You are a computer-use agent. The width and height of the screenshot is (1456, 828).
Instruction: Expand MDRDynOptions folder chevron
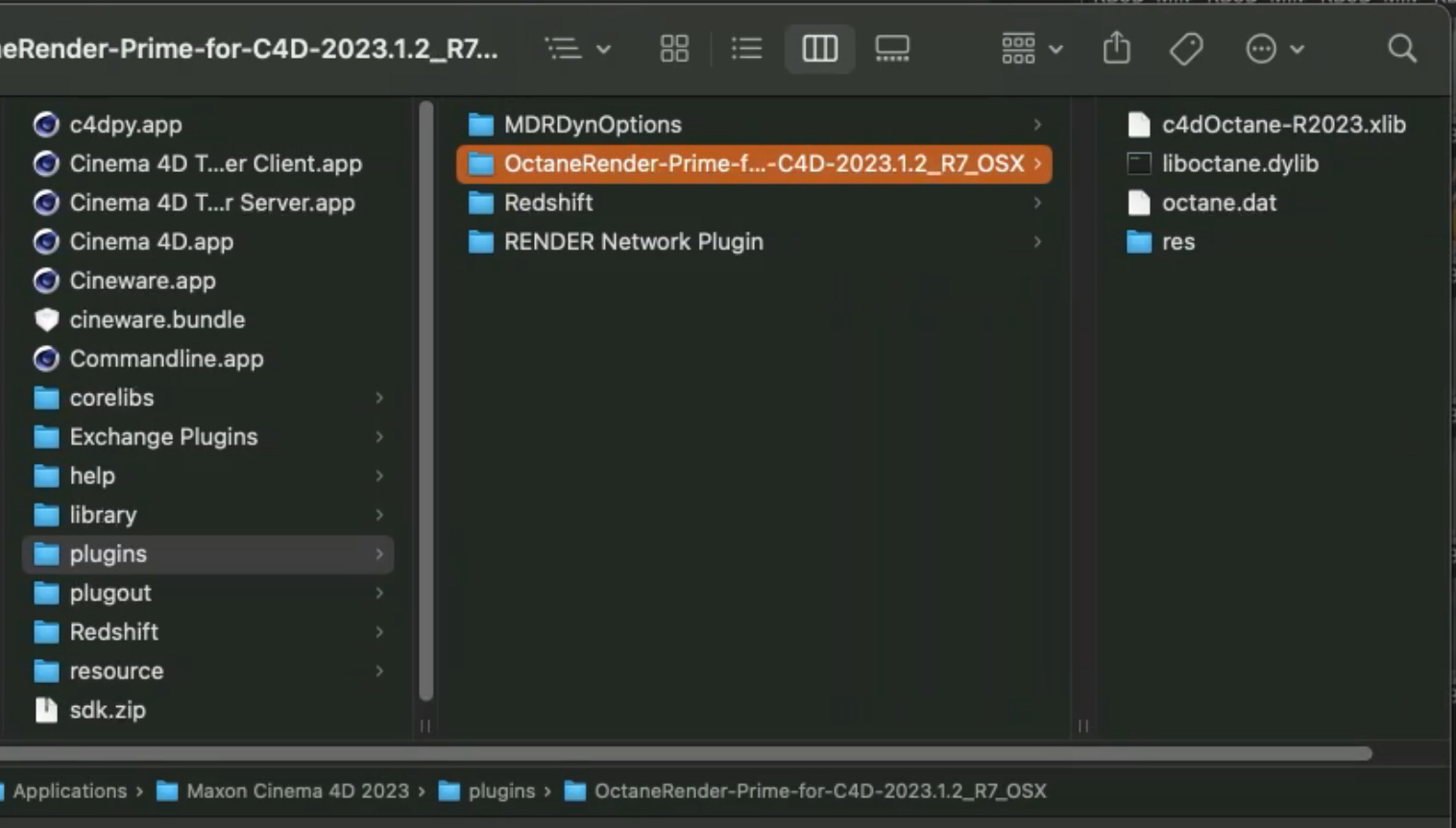point(1037,124)
